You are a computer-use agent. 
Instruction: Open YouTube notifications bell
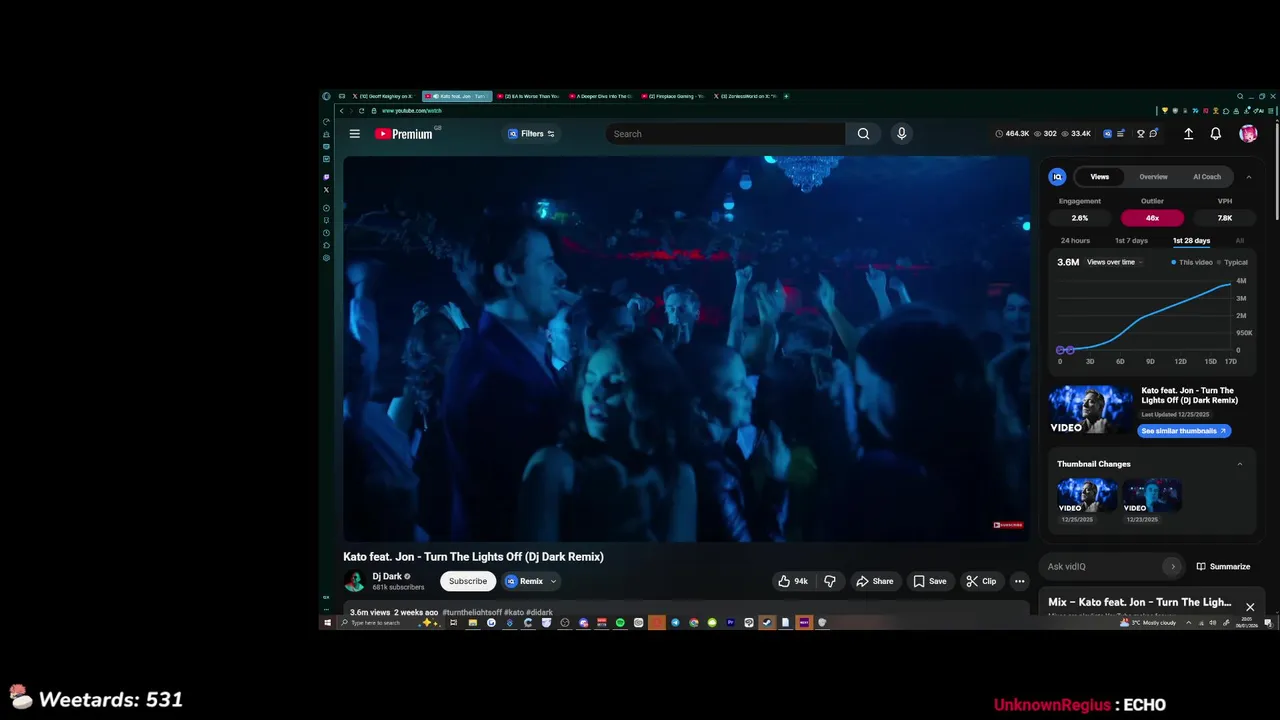pos(1216,134)
